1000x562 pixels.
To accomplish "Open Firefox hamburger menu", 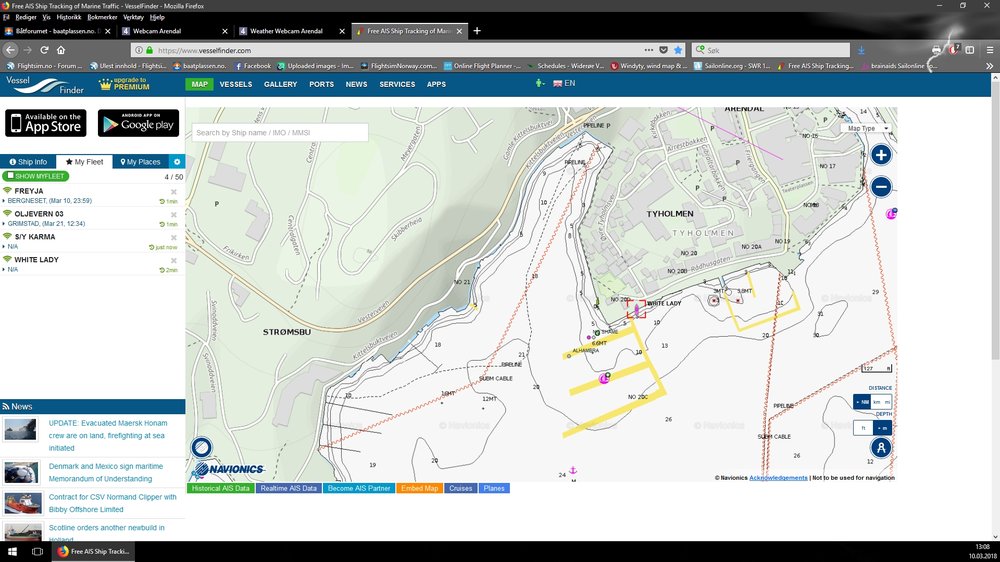I will click(x=990, y=50).
